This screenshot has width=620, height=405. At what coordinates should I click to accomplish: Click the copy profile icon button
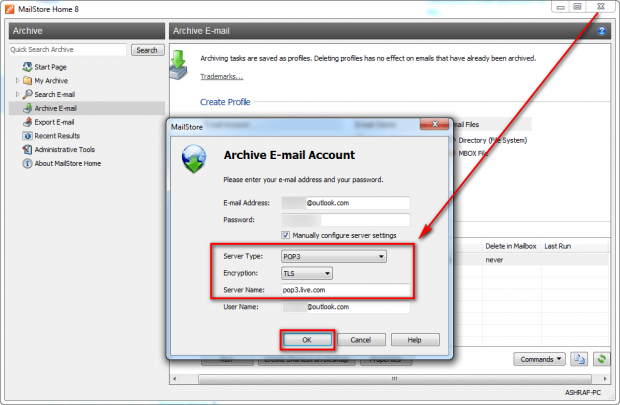(x=579, y=359)
